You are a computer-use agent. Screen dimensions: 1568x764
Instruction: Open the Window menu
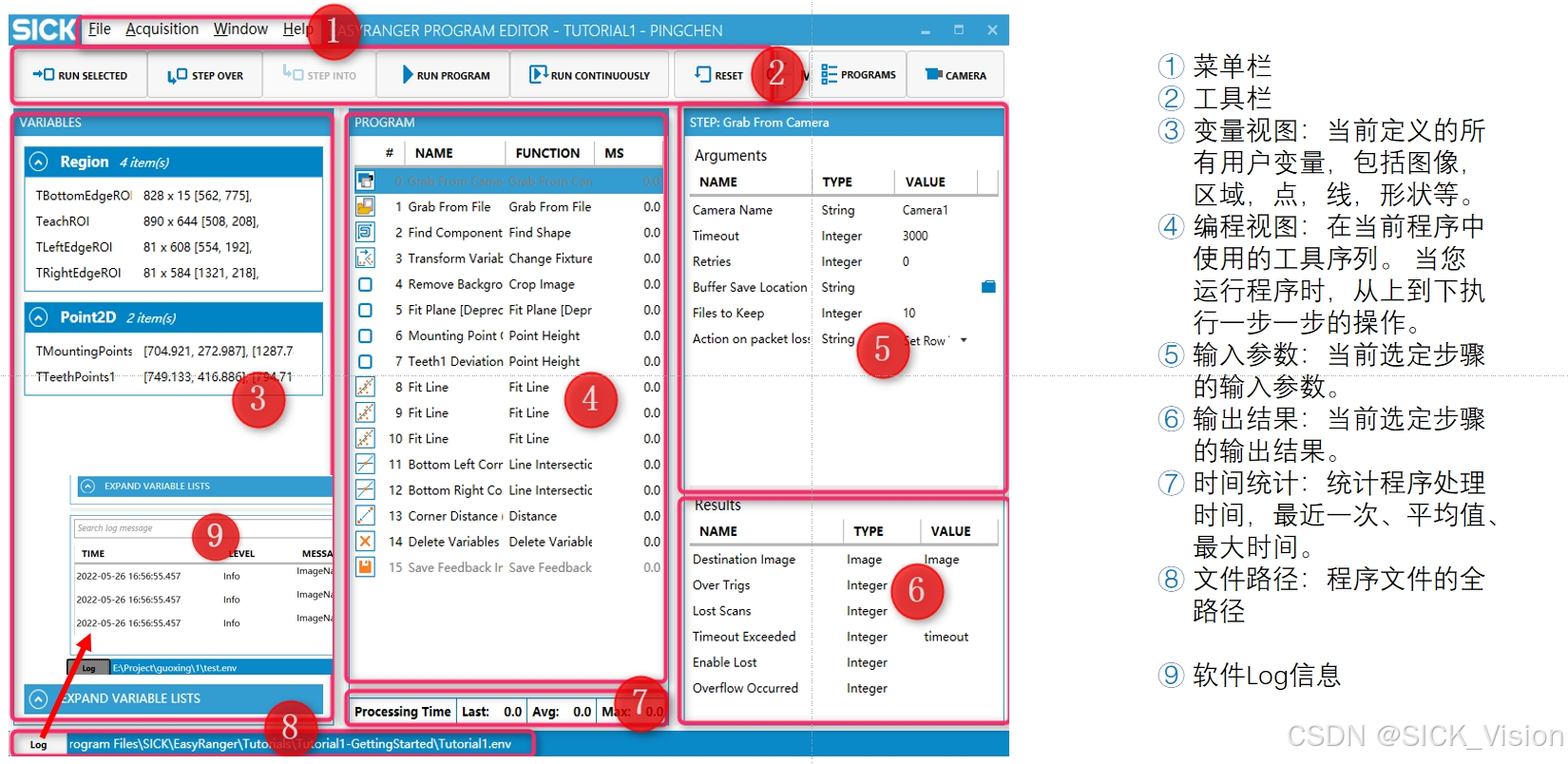click(x=240, y=29)
